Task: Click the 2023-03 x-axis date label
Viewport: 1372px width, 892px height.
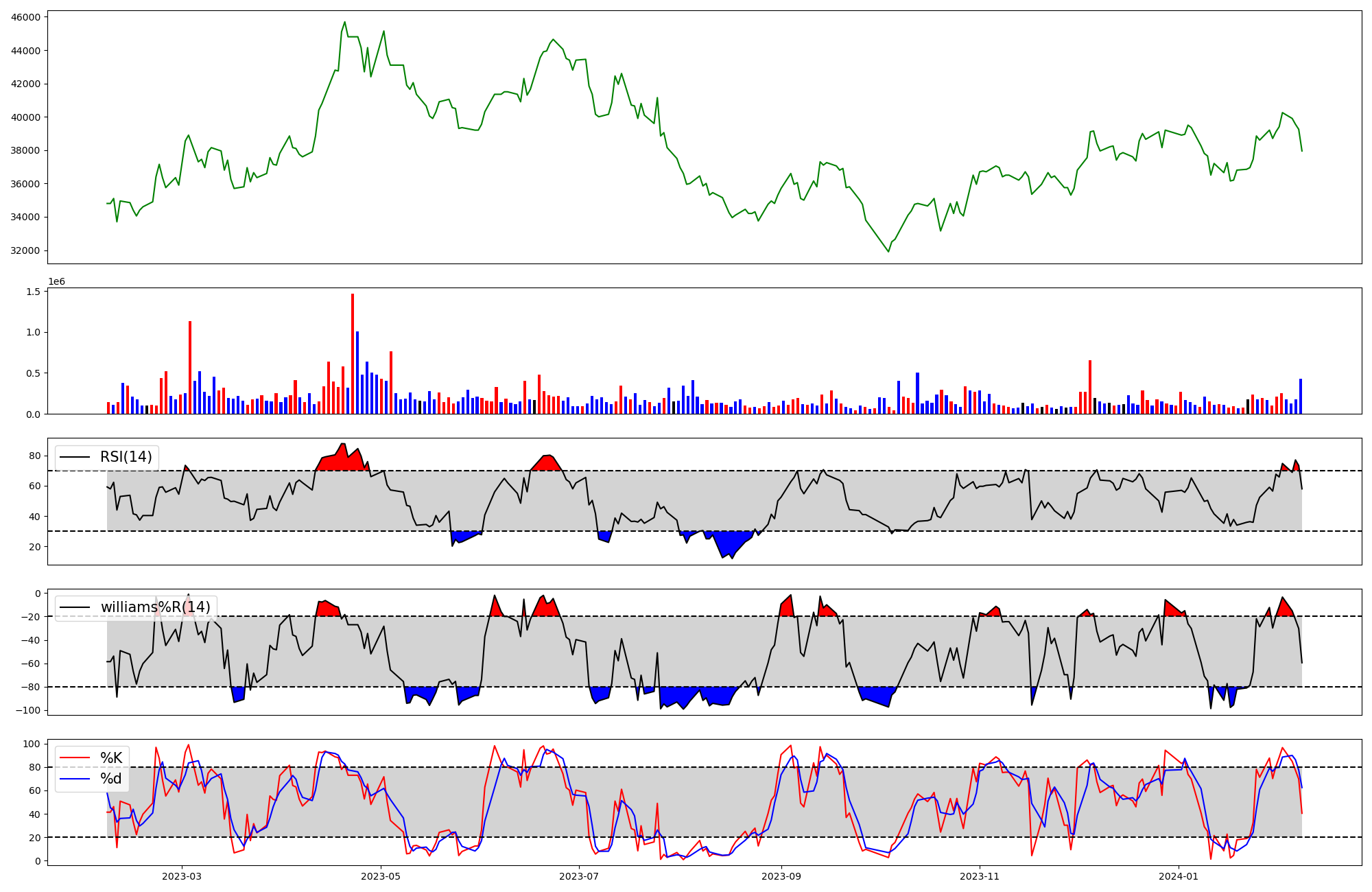Action: [182, 876]
